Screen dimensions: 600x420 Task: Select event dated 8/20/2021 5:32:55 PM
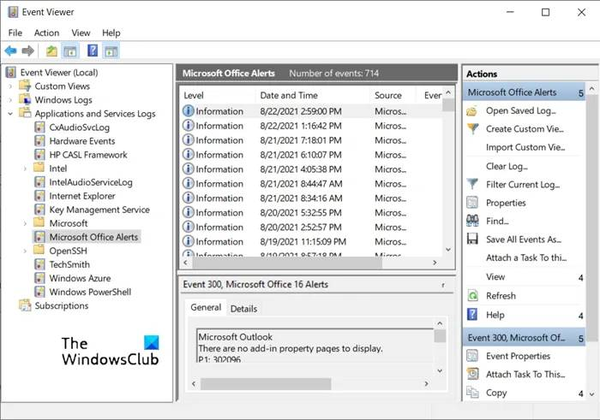click(312, 213)
